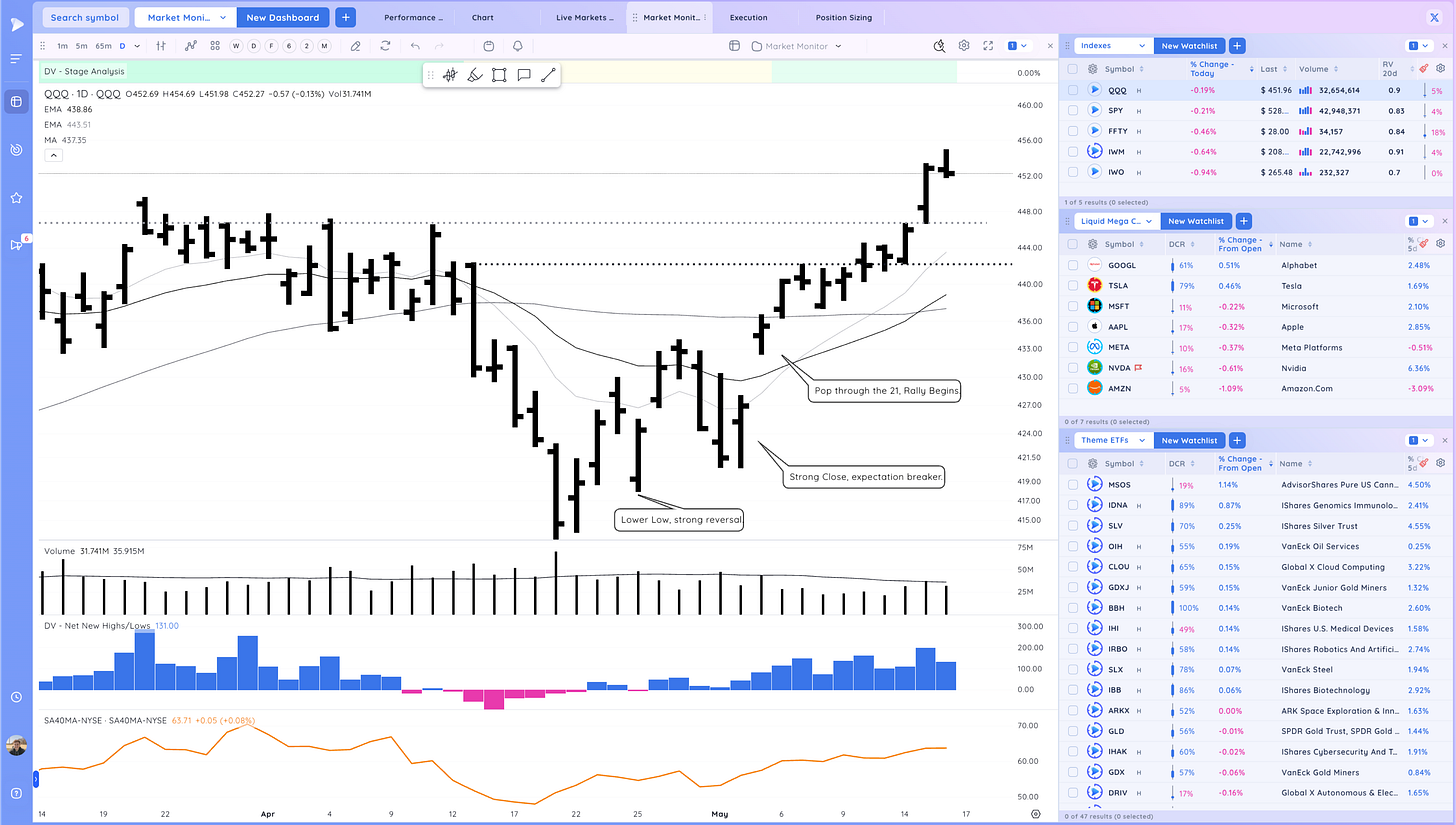
Task: Select the 65m timeframe
Action: (x=103, y=46)
